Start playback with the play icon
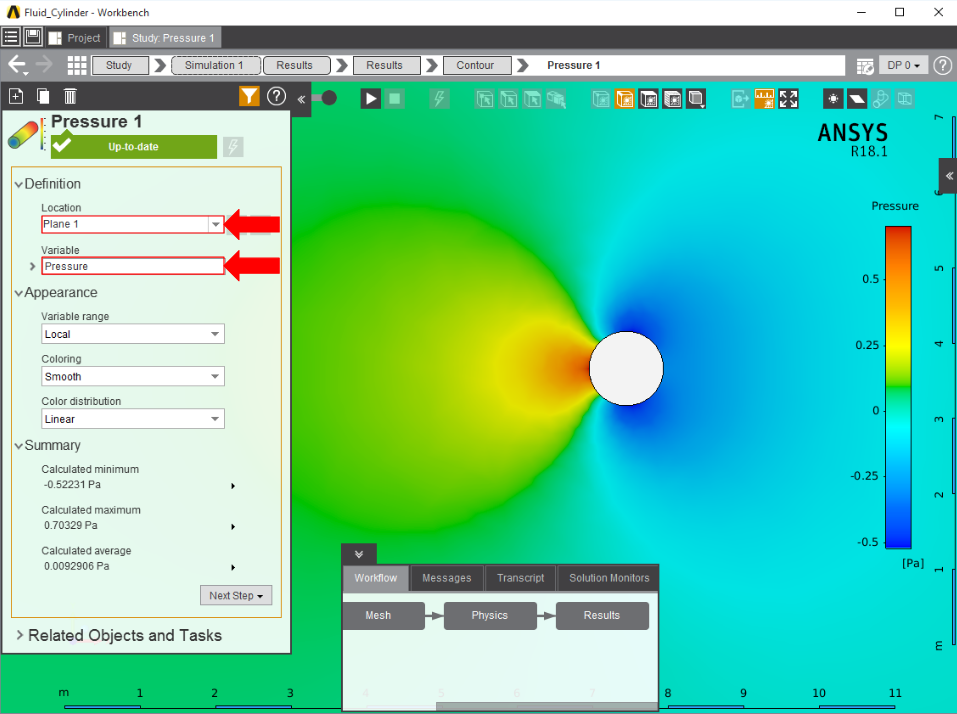The width and height of the screenshot is (957, 714). 370,98
